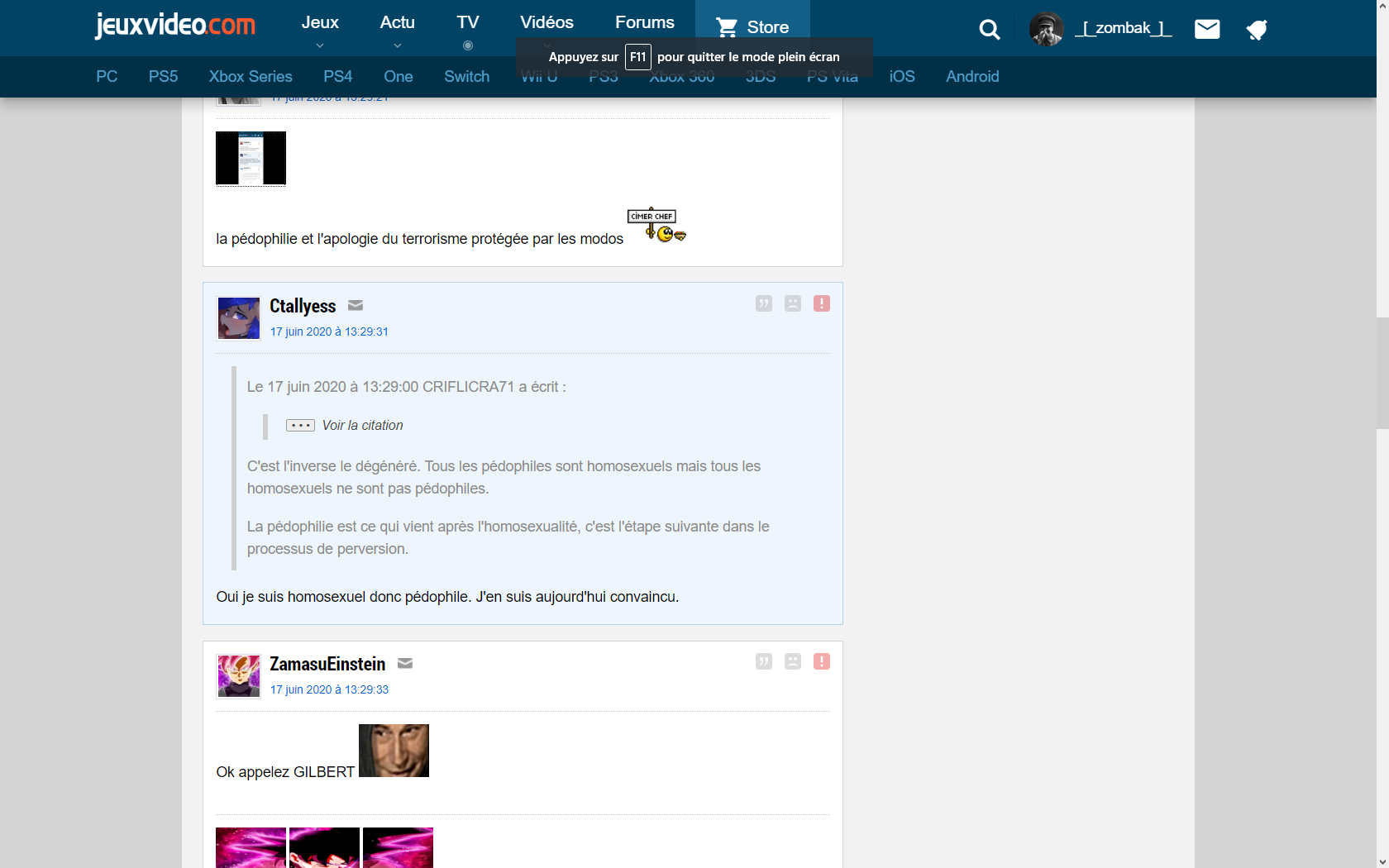Blacklist ZamasuEinstein with the sad-face icon
Image resolution: width=1389 pixels, height=868 pixels.
tap(793, 661)
